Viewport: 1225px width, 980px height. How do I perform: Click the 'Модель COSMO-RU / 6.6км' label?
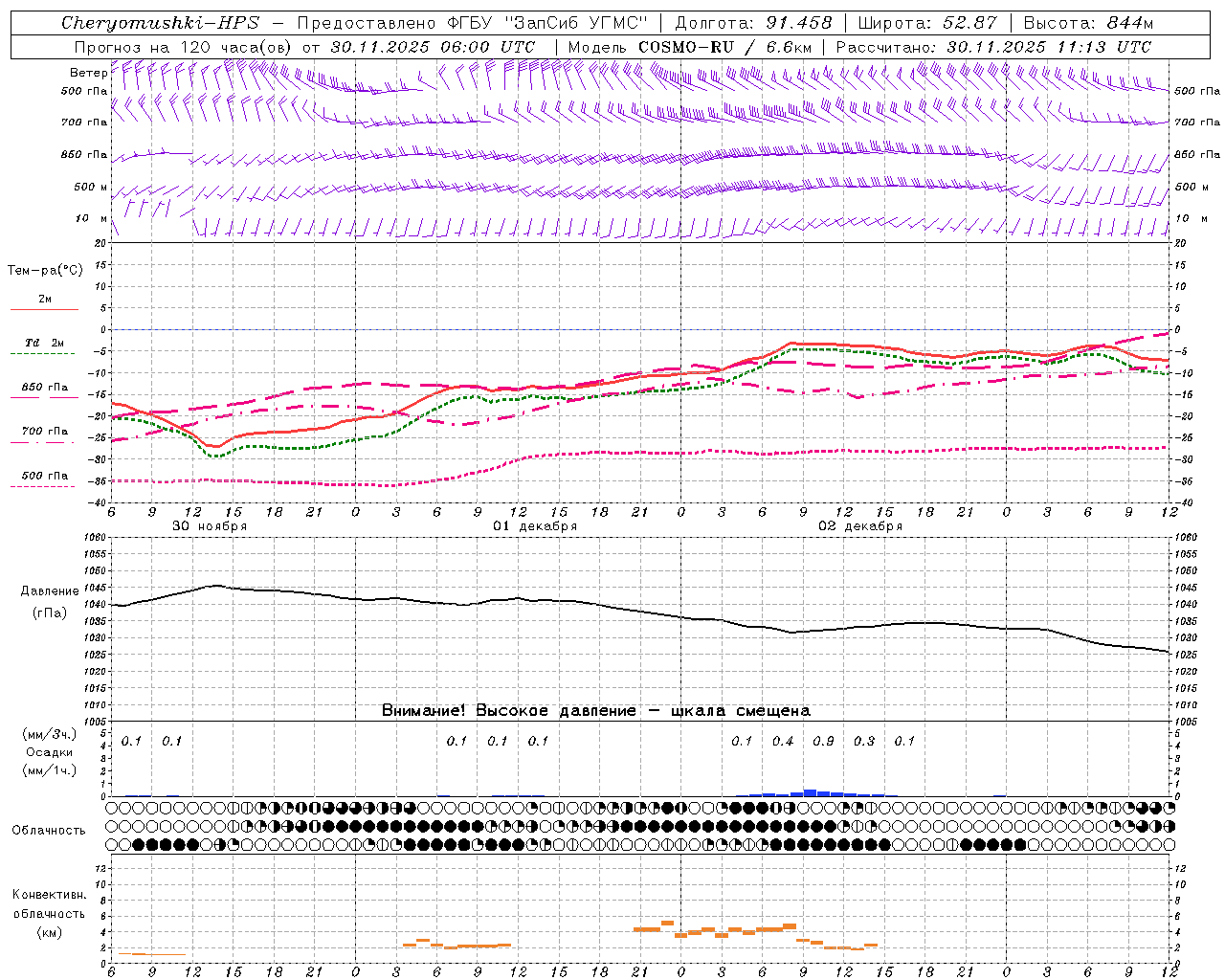tap(690, 47)
